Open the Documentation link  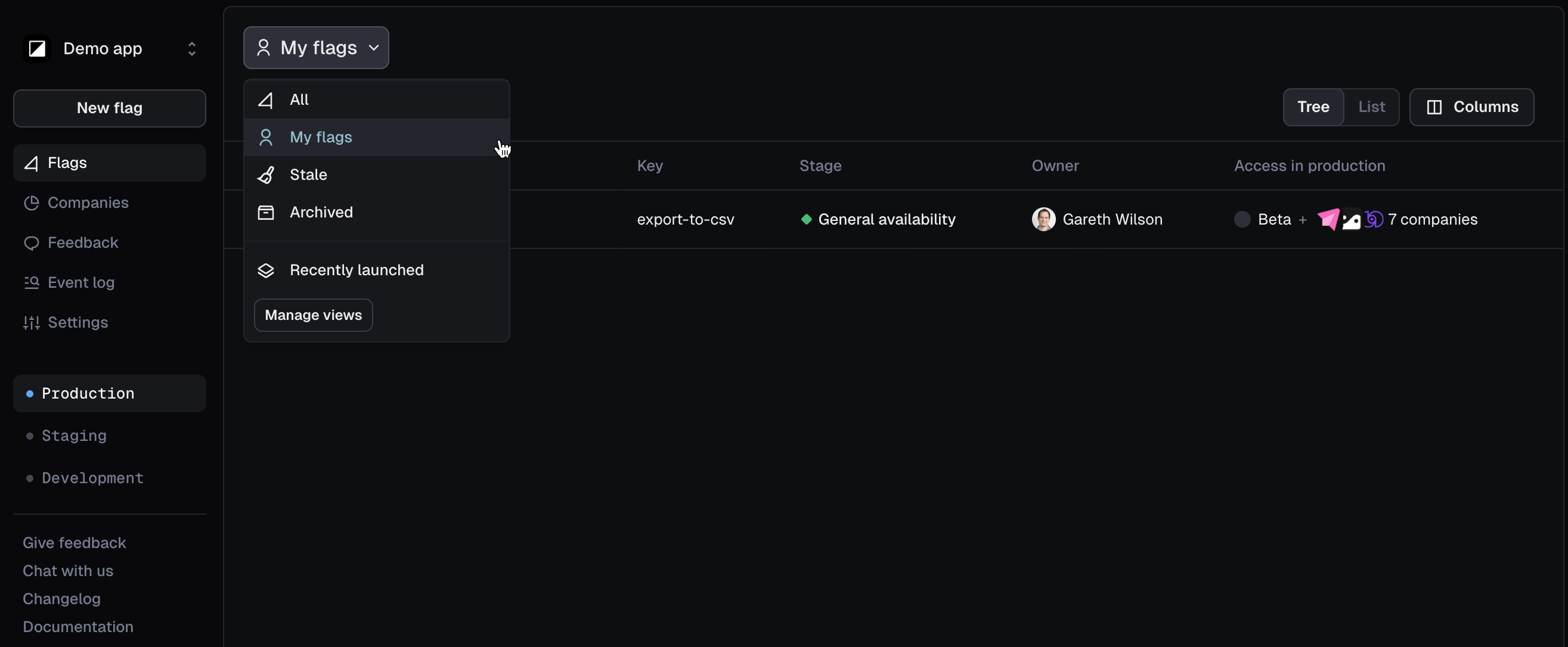click(78, 627)
